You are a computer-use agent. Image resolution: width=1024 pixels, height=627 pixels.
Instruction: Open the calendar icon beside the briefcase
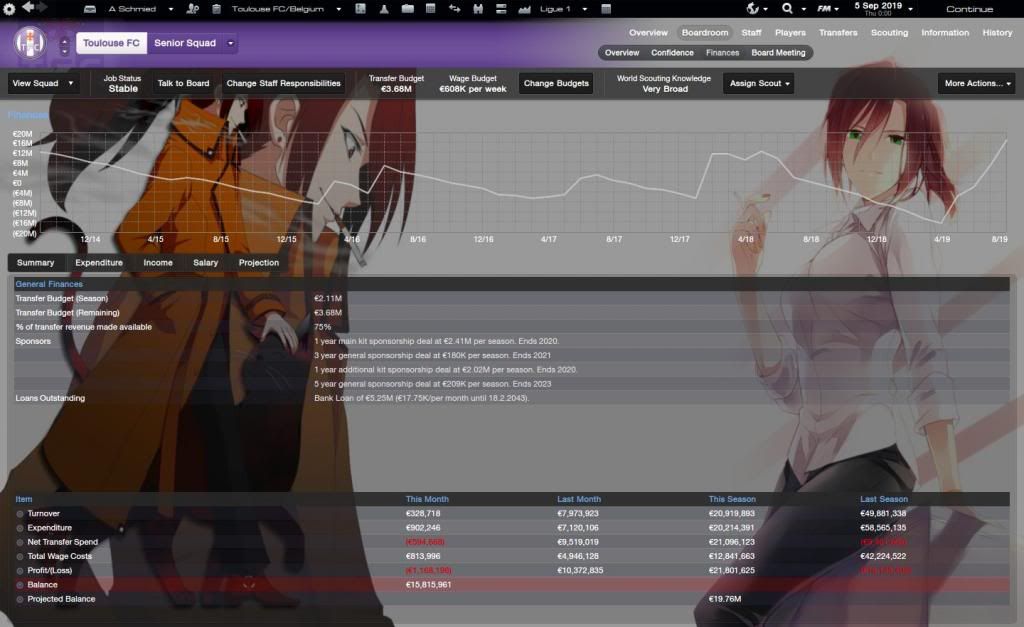coord(430,9)
